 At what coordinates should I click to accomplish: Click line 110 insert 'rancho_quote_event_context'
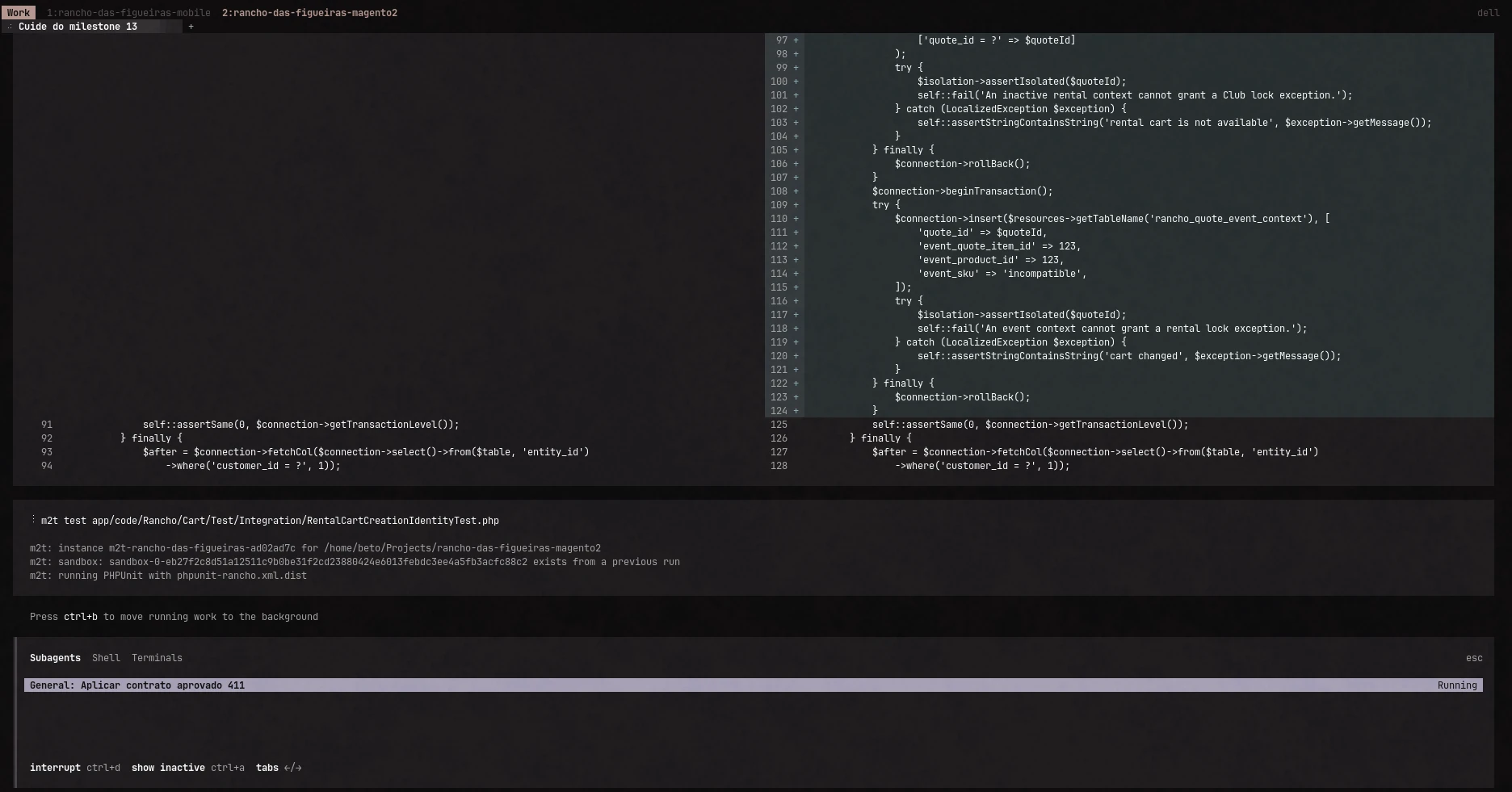(1112, 219)
